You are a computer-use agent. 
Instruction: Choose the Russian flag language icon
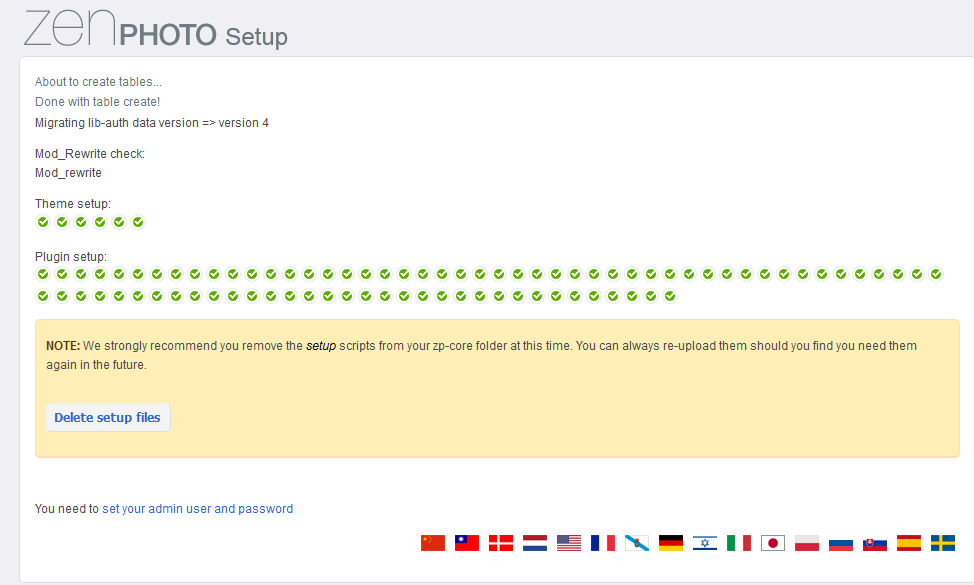pyautogui.click(x=841, y=543)
